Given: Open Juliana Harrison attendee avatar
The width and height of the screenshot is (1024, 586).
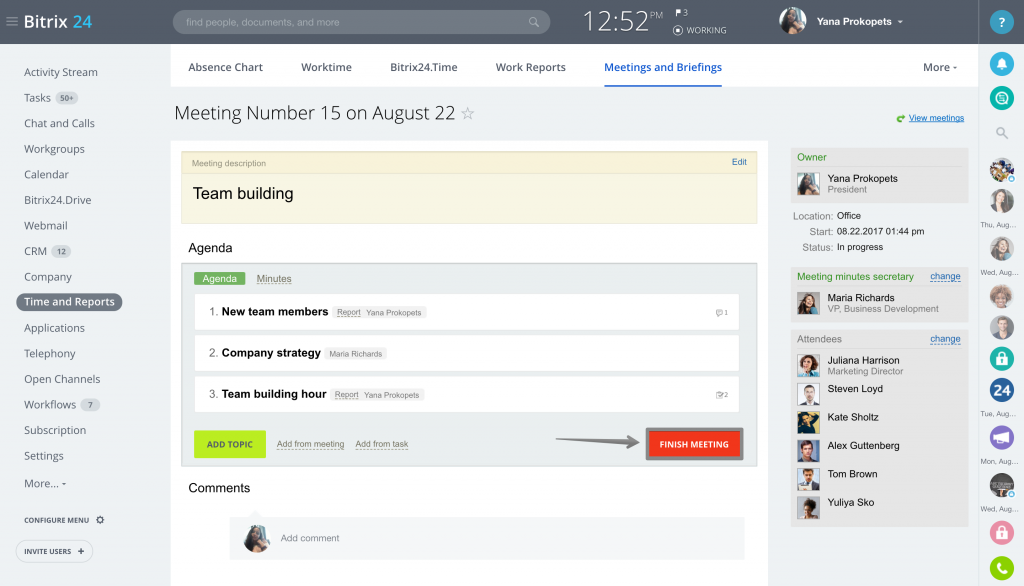Looking at the screenshot, I should [x=808, y=365].
